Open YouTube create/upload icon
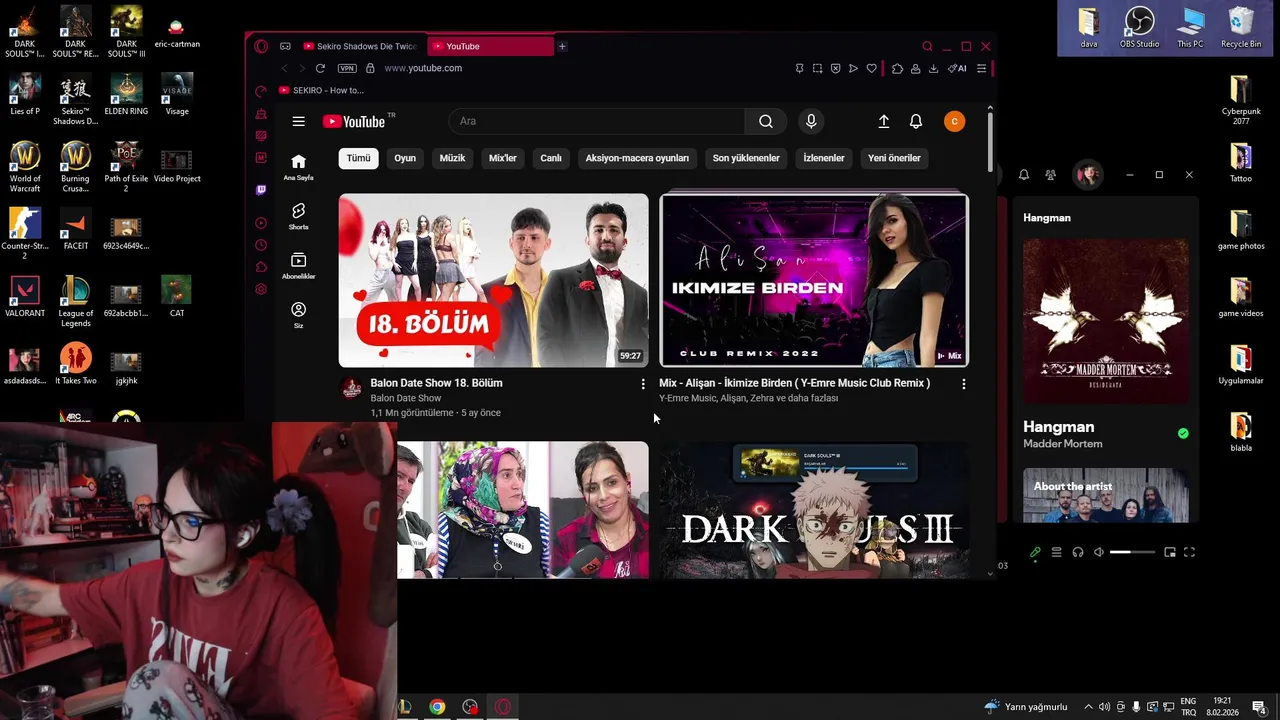Image resolution: width=1280 pixels, height=720 pixels. click(884, 121)
